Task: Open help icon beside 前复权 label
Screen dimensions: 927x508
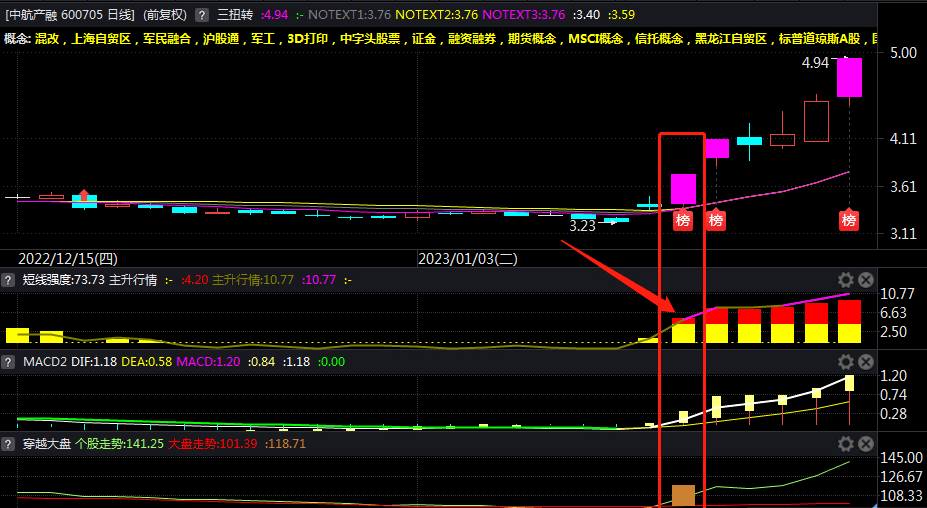Action: (x=202, y=15)
